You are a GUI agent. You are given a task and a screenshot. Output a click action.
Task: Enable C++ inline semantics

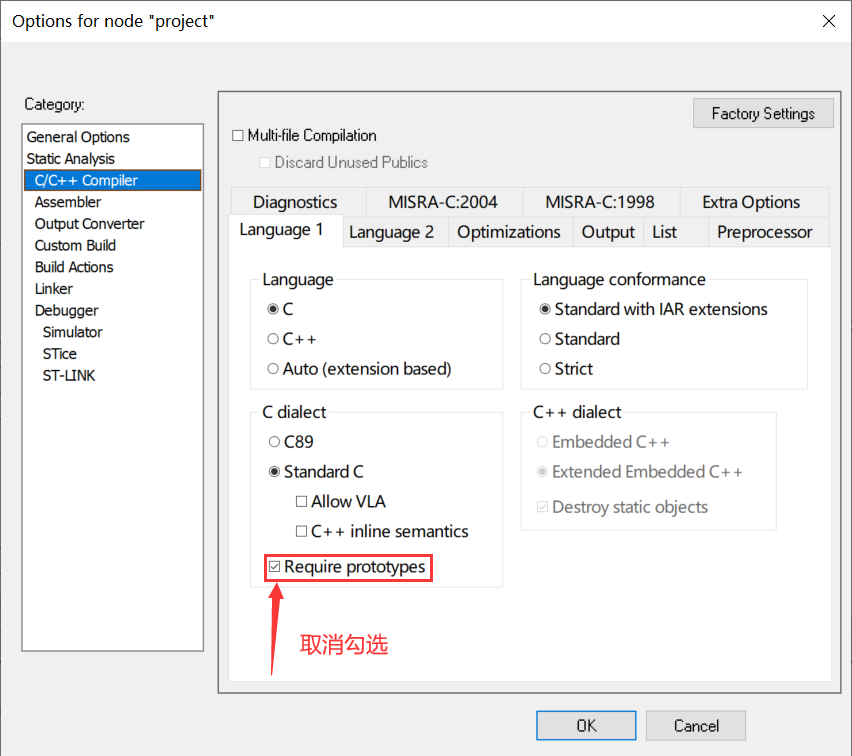pyautogui.click(x=301, y=531)
